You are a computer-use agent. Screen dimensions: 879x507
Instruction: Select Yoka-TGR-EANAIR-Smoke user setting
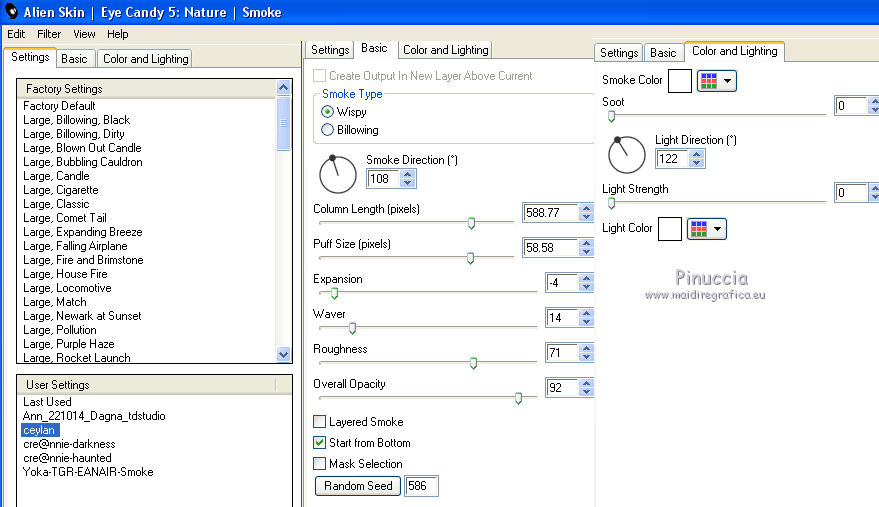(88, 472)
